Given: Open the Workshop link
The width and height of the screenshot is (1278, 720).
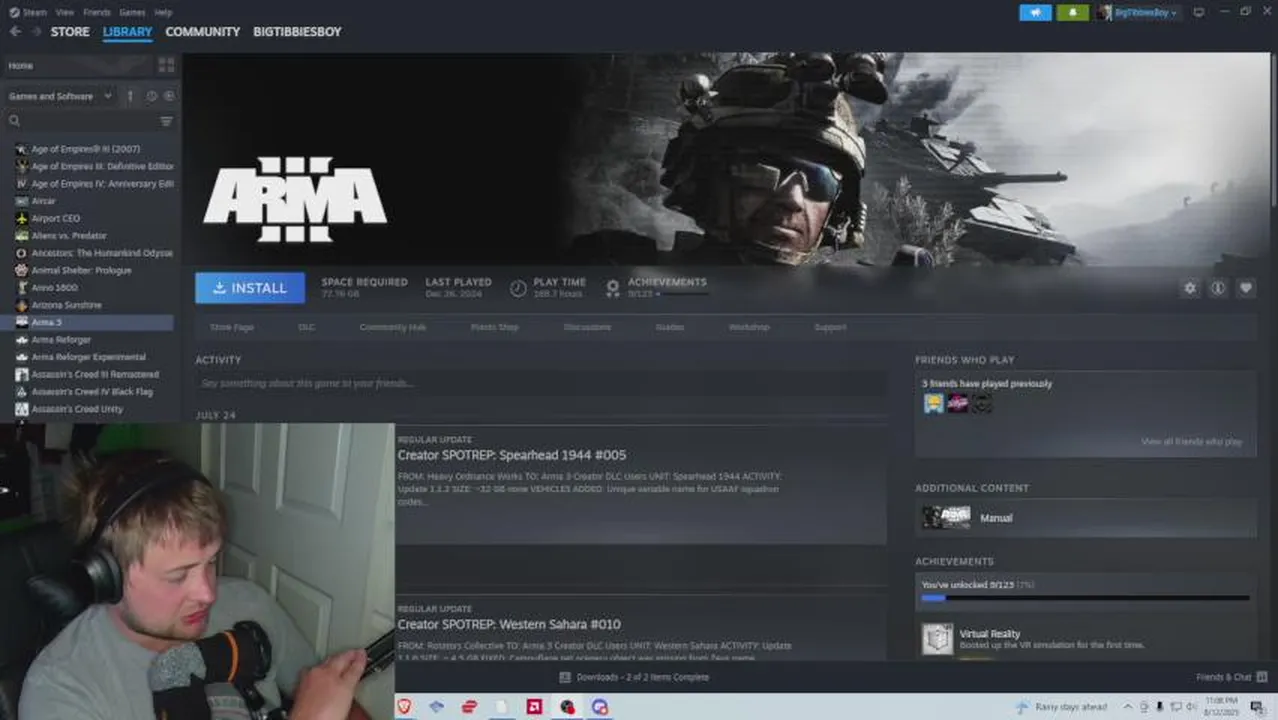Looking at the screenshot, I should coord(749,327).
